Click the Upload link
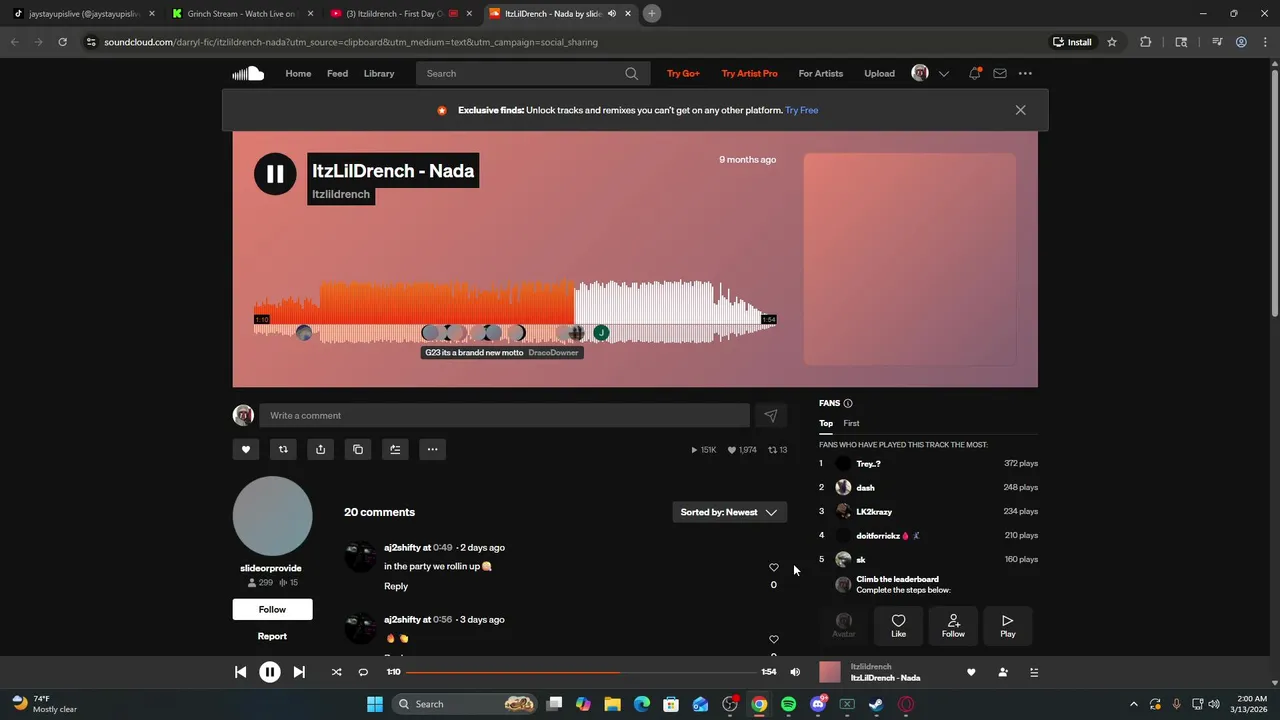The height and width of the screenshot is (720, 1280). [x=879, y=73]
